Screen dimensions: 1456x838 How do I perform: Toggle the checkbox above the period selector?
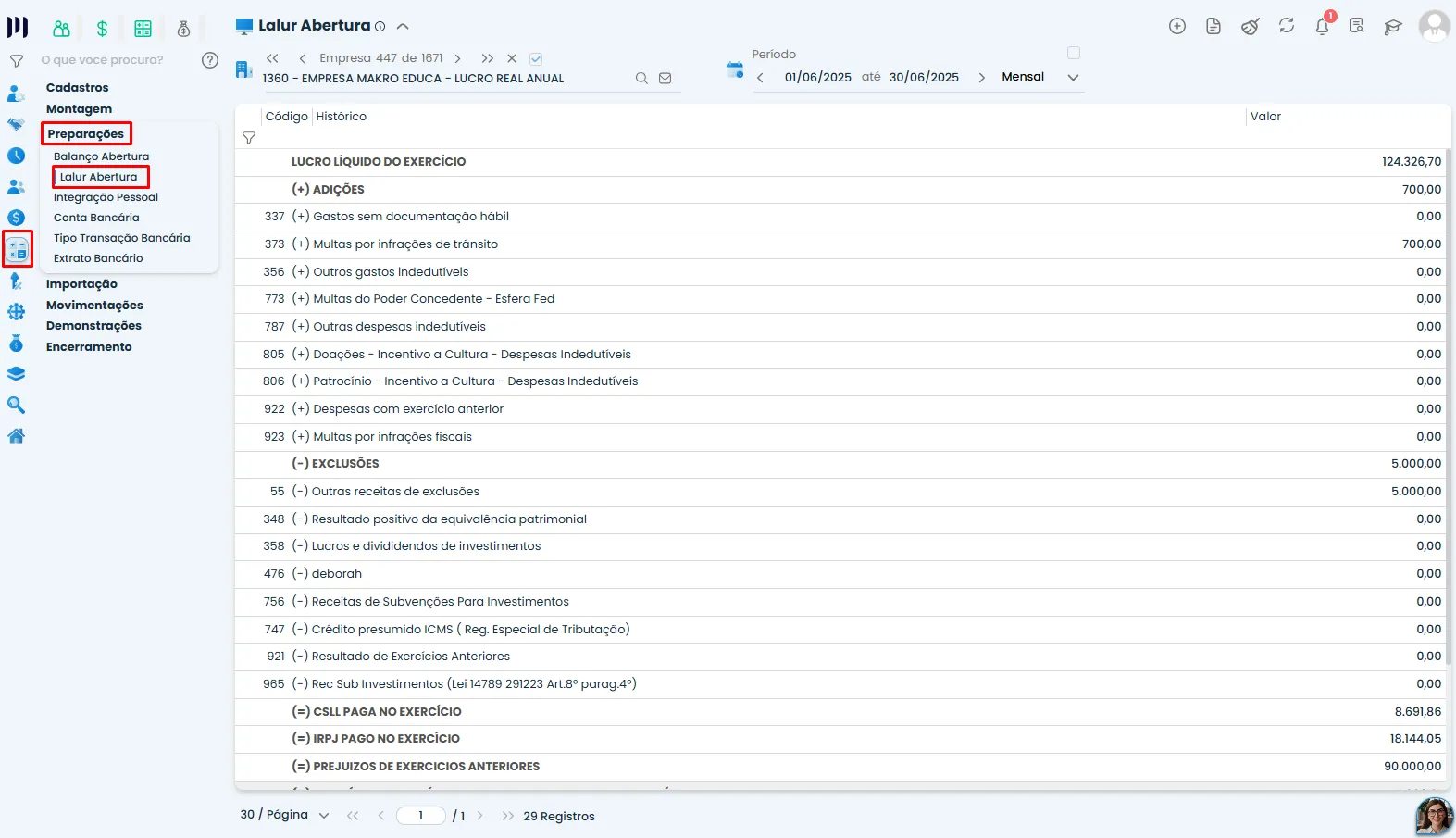pyautogui.click(x=1074, y=53)
